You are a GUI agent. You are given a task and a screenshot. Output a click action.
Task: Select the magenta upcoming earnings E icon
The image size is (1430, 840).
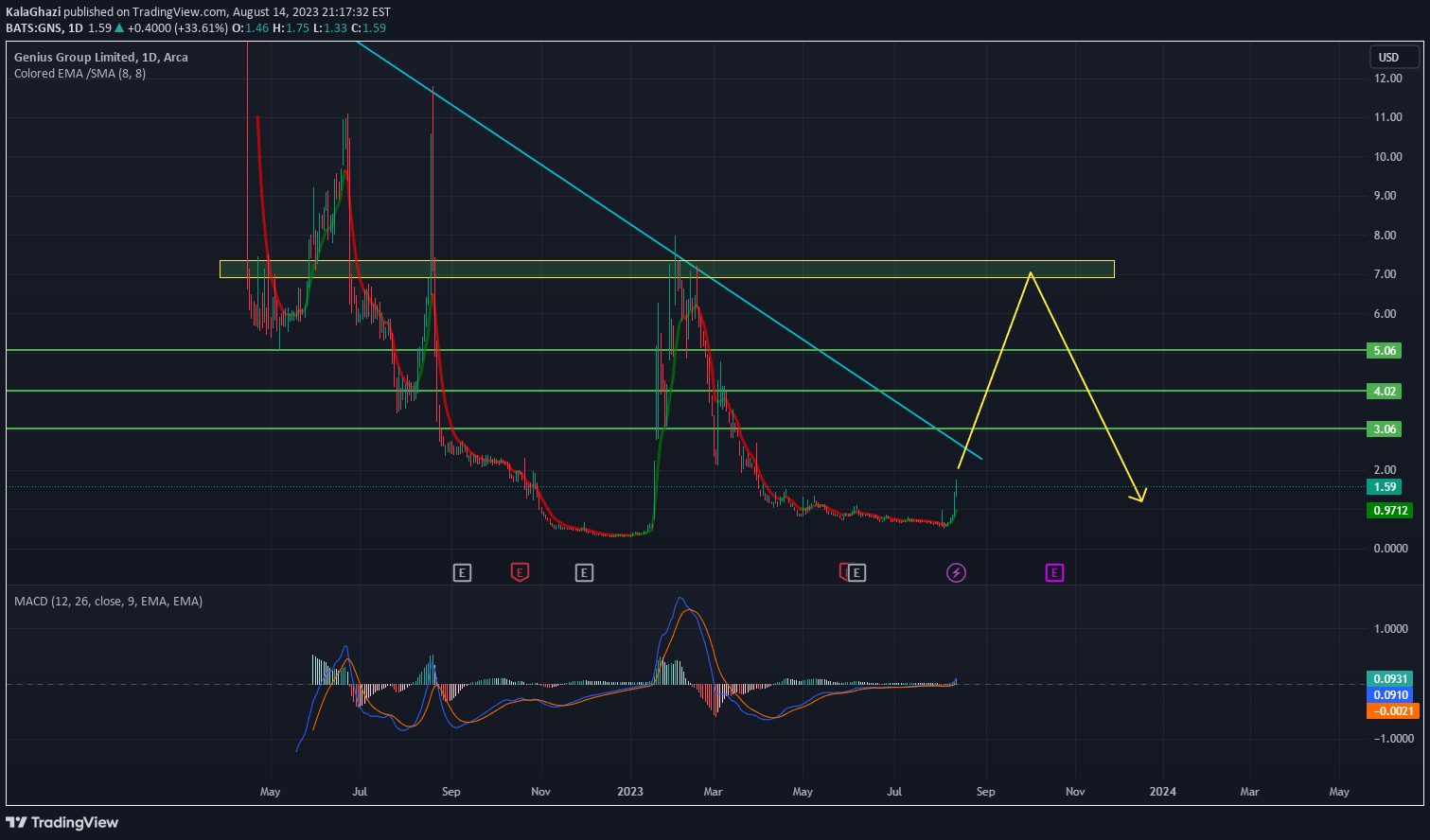coord(1053,572)
